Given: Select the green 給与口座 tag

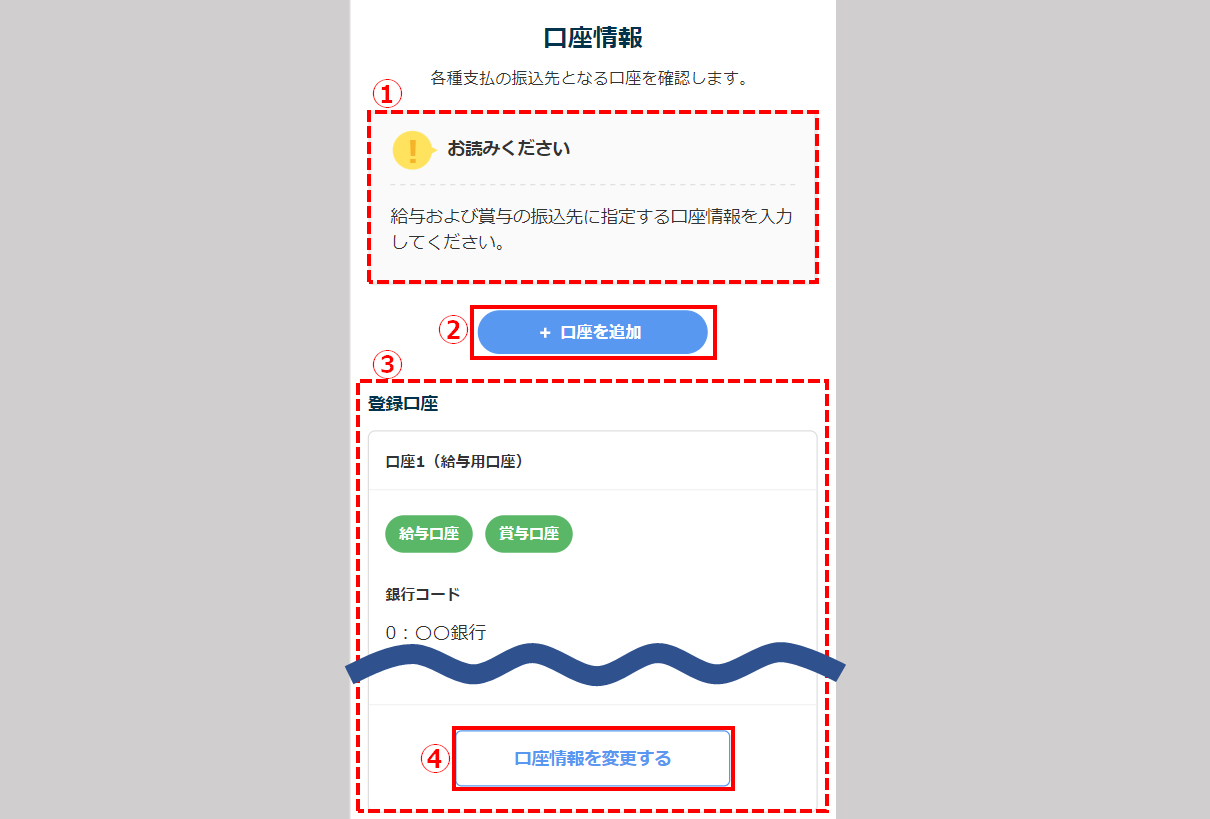Looking at the screenshot, I should [x=429, y=534].
